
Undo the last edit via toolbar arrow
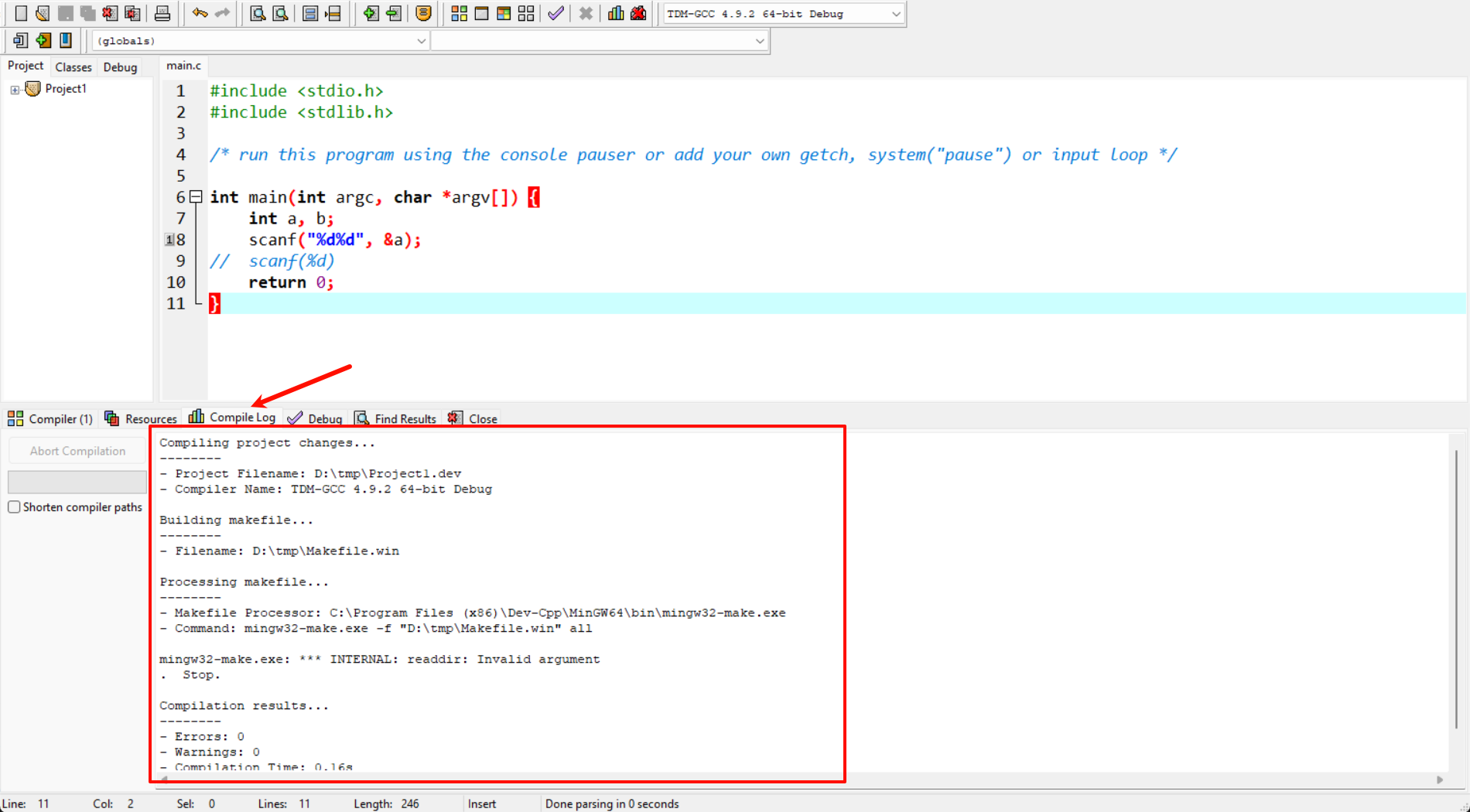(200, 13)
